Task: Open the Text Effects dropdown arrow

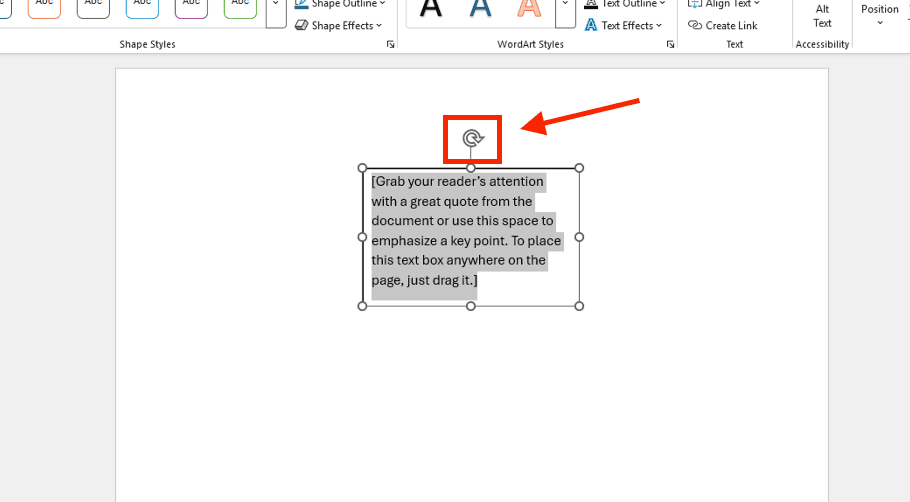Action: [x=659, y=26]
